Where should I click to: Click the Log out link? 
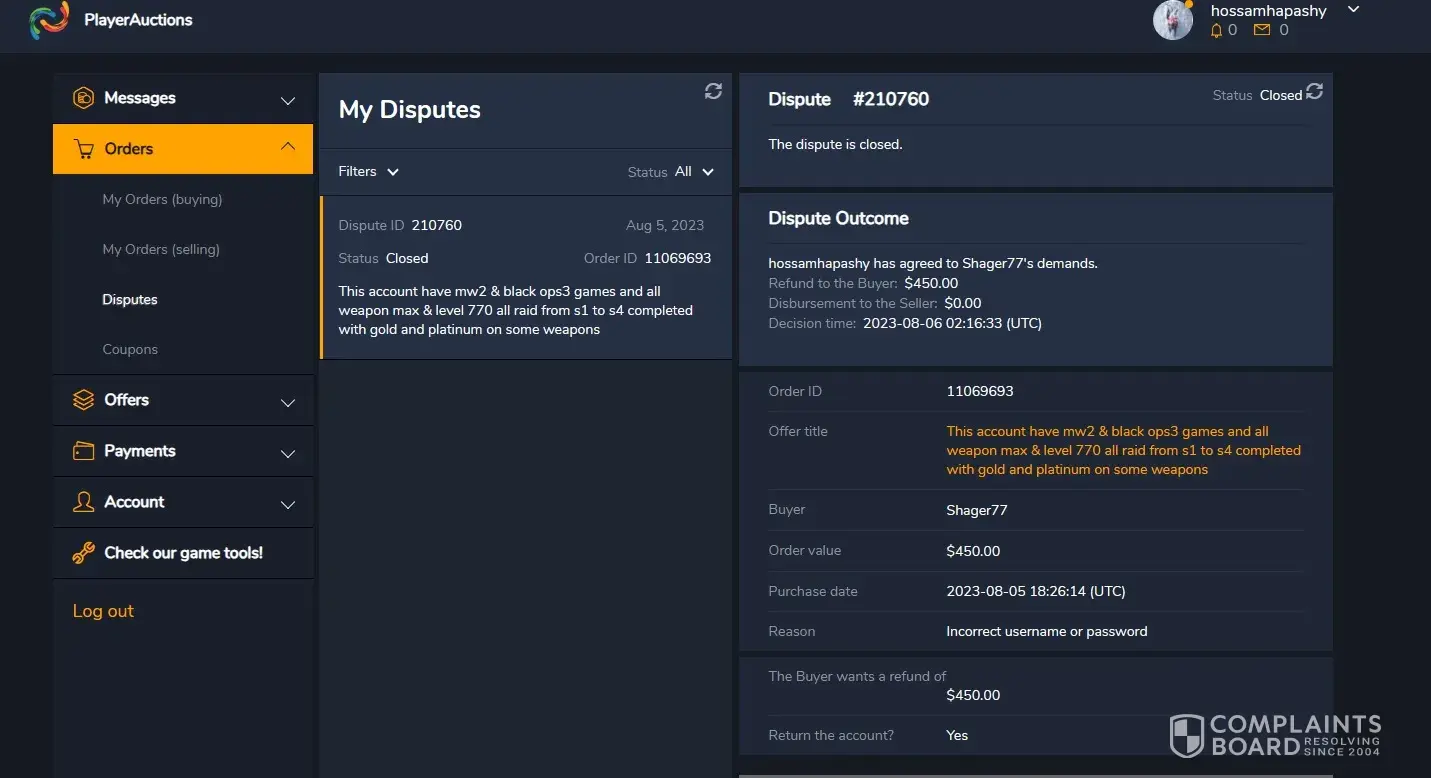click(103, 611)
